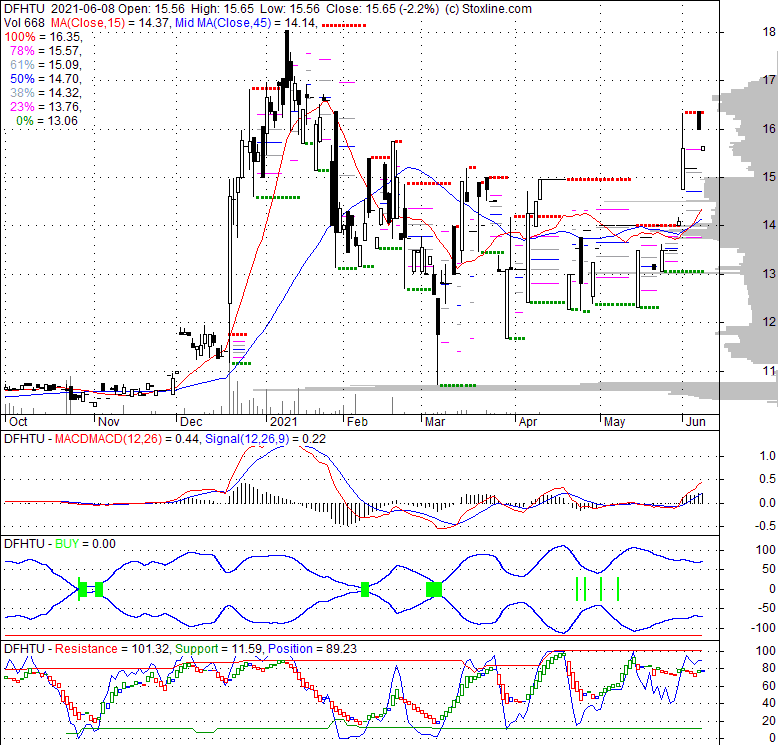Click the 2021 label on time axis

tap(283, 422)
